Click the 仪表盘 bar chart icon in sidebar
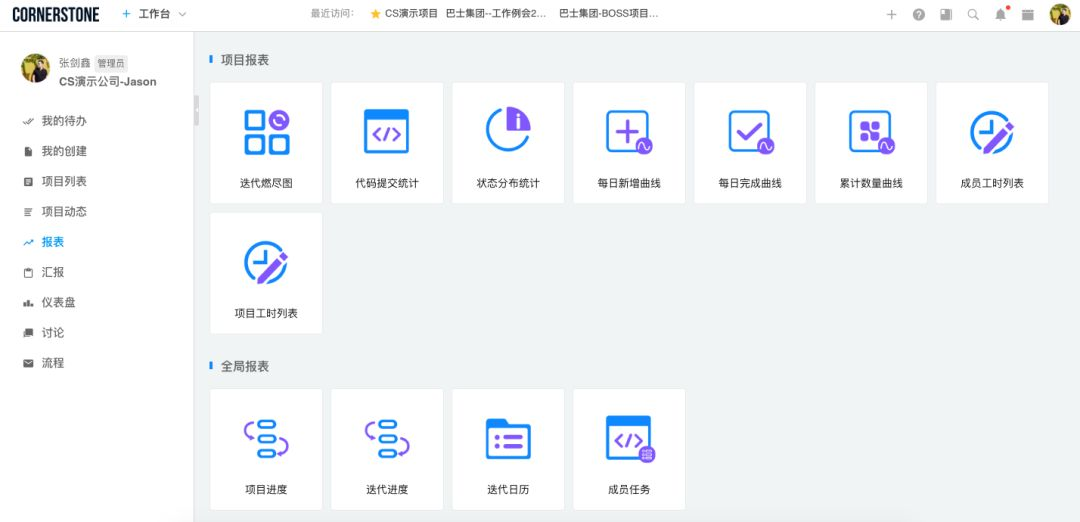 click(28, 303)
